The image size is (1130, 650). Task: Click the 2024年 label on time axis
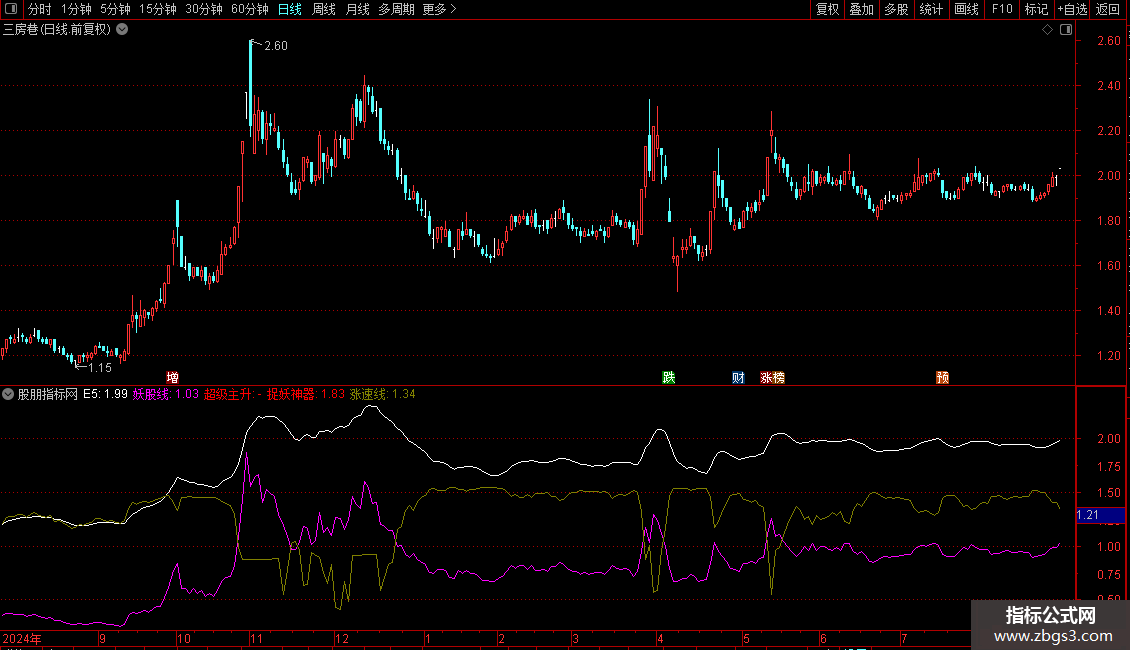click(x=22, y=638)
